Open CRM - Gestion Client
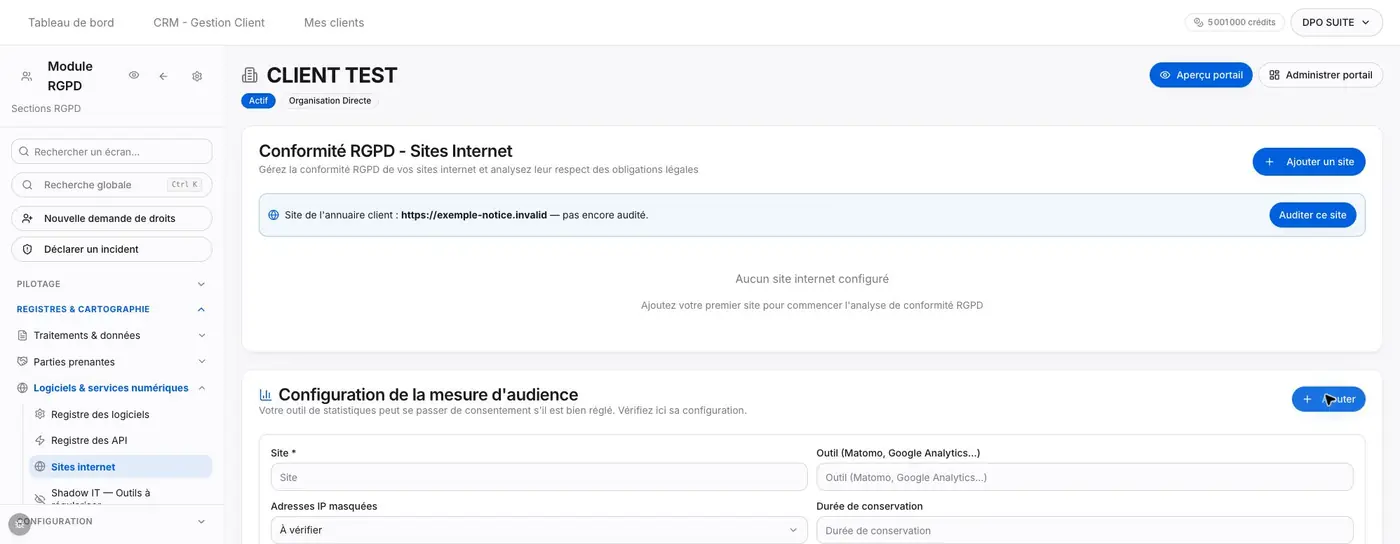1400x544 pixels. pos(209,22)
